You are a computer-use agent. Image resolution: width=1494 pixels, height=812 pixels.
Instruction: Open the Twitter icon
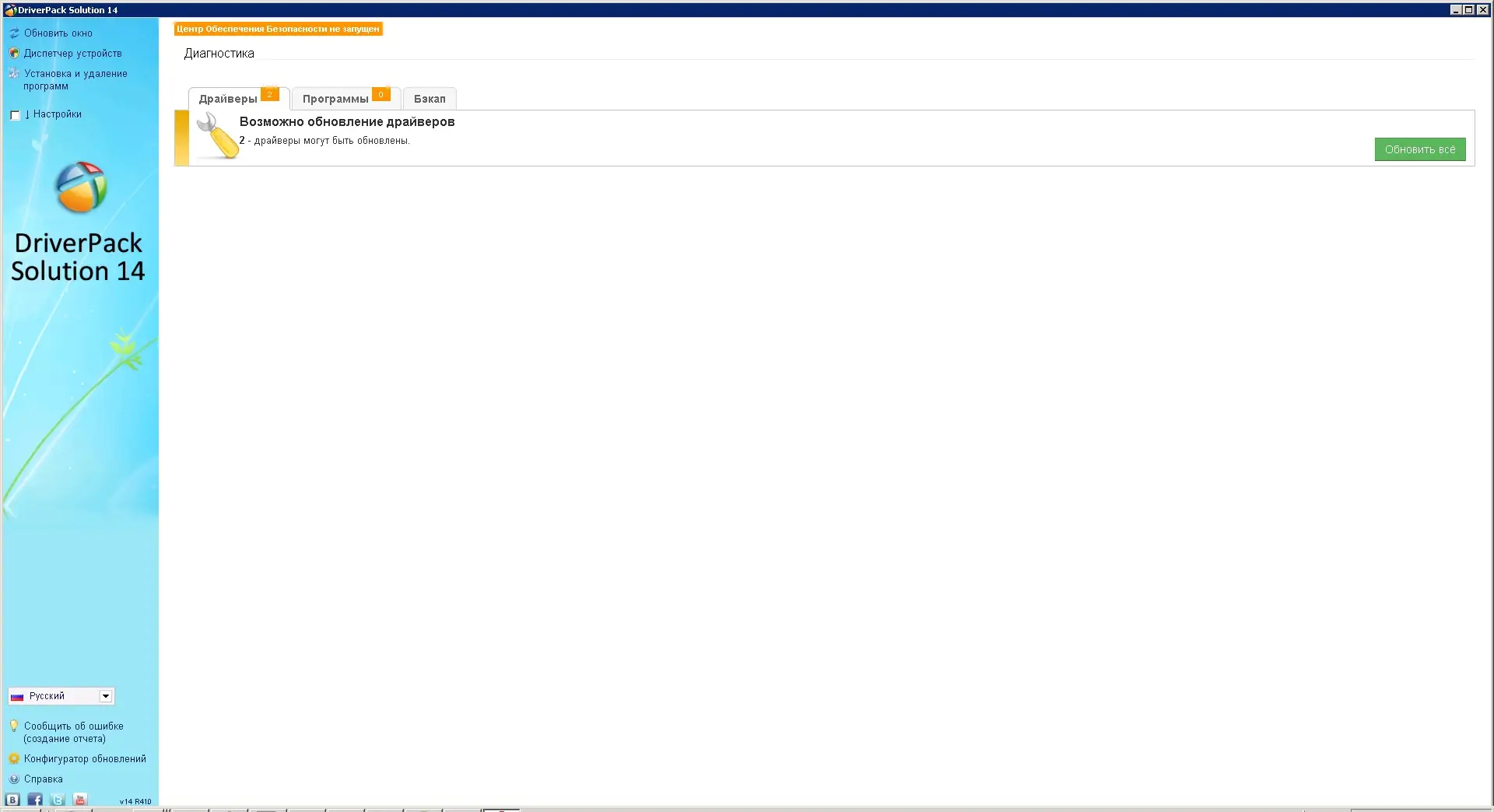tap(58, 800)
